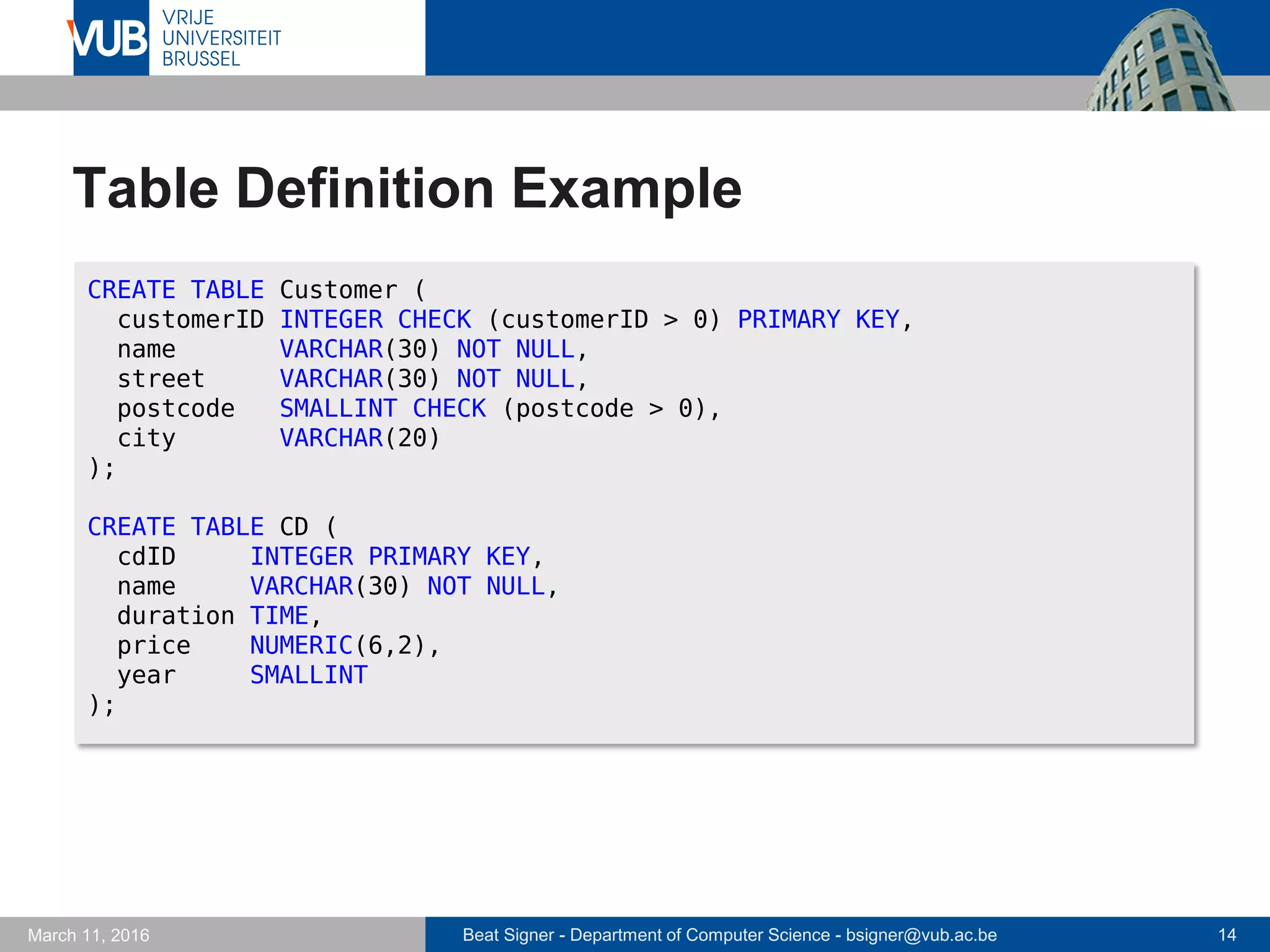This screenshot has width=1270, height=952.
Task: Click the Customer table name
Action: tap(338, 290)
